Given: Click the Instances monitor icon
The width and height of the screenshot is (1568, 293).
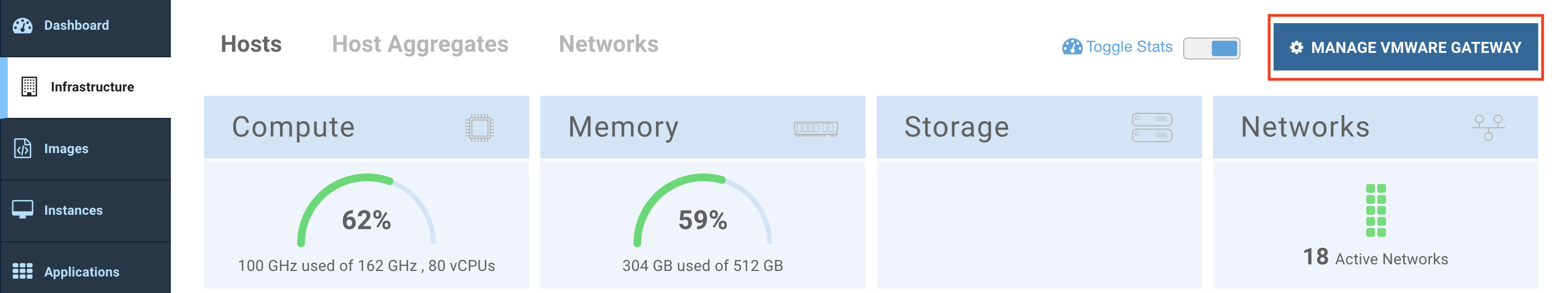Looking at the screenshot, I should tap(23, 210).
